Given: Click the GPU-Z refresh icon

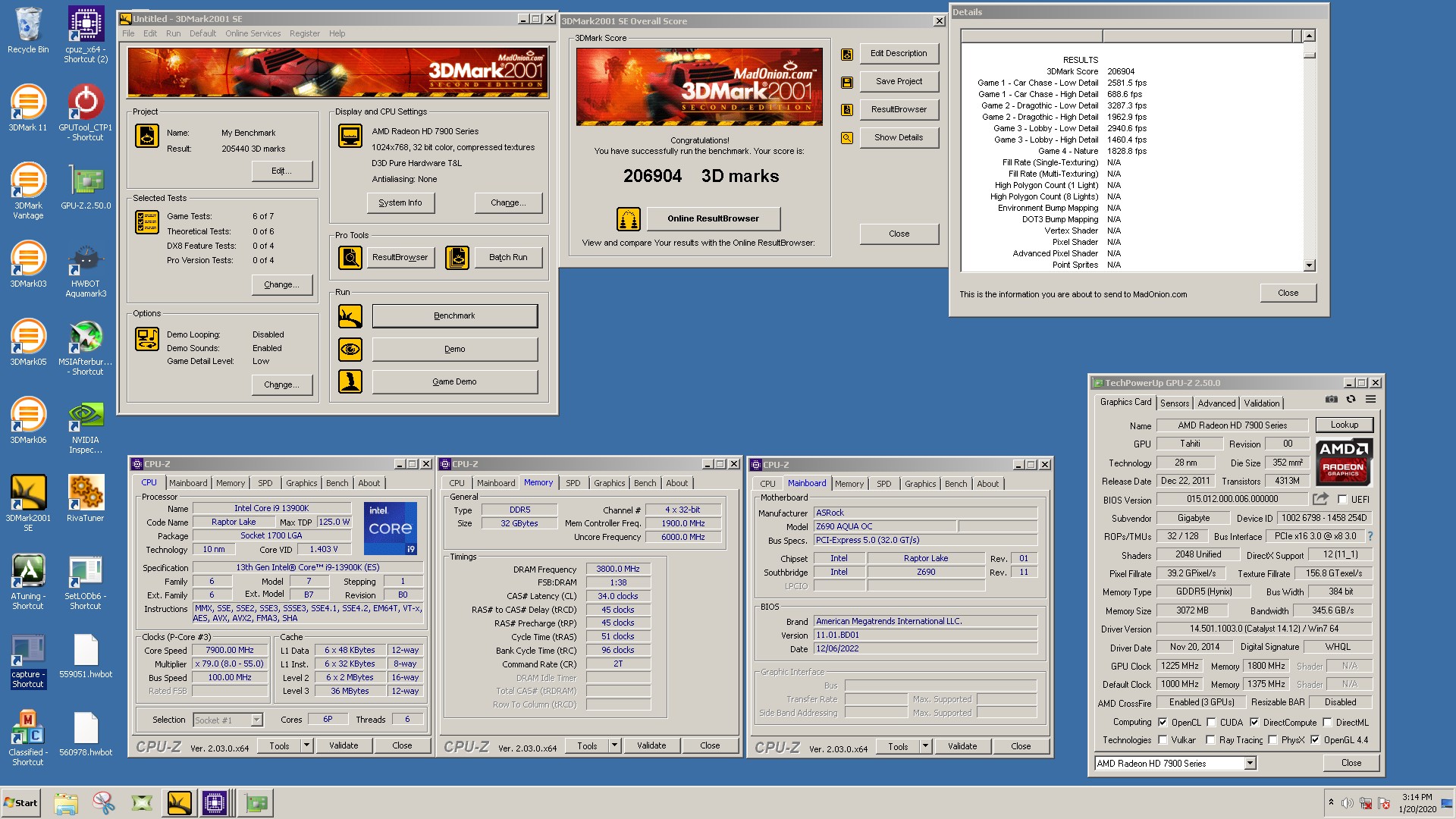Looking at the screenshot, I should click(1351, 399).
